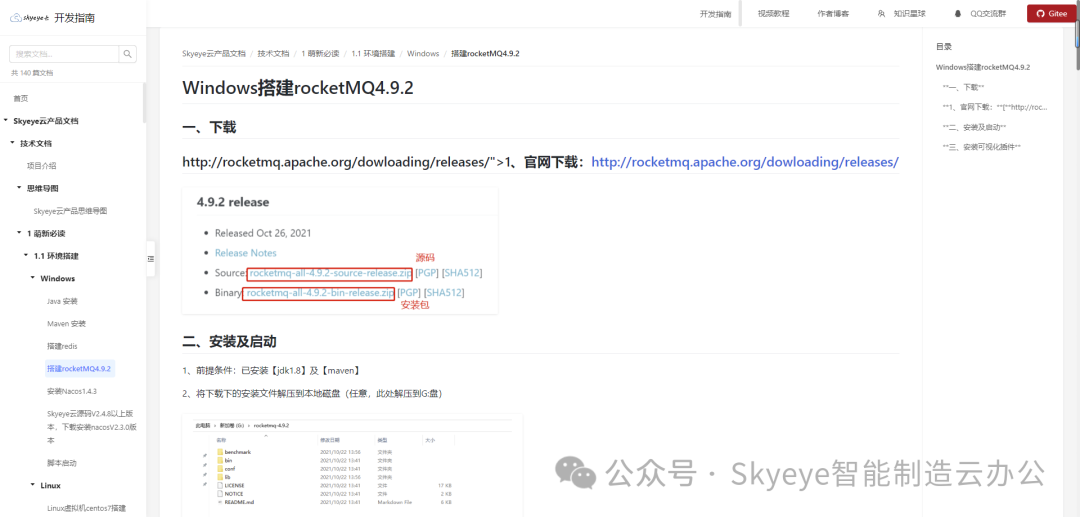Open 开发指南 in top navigation
1080x517 pixels.
(x=716, y=14)
